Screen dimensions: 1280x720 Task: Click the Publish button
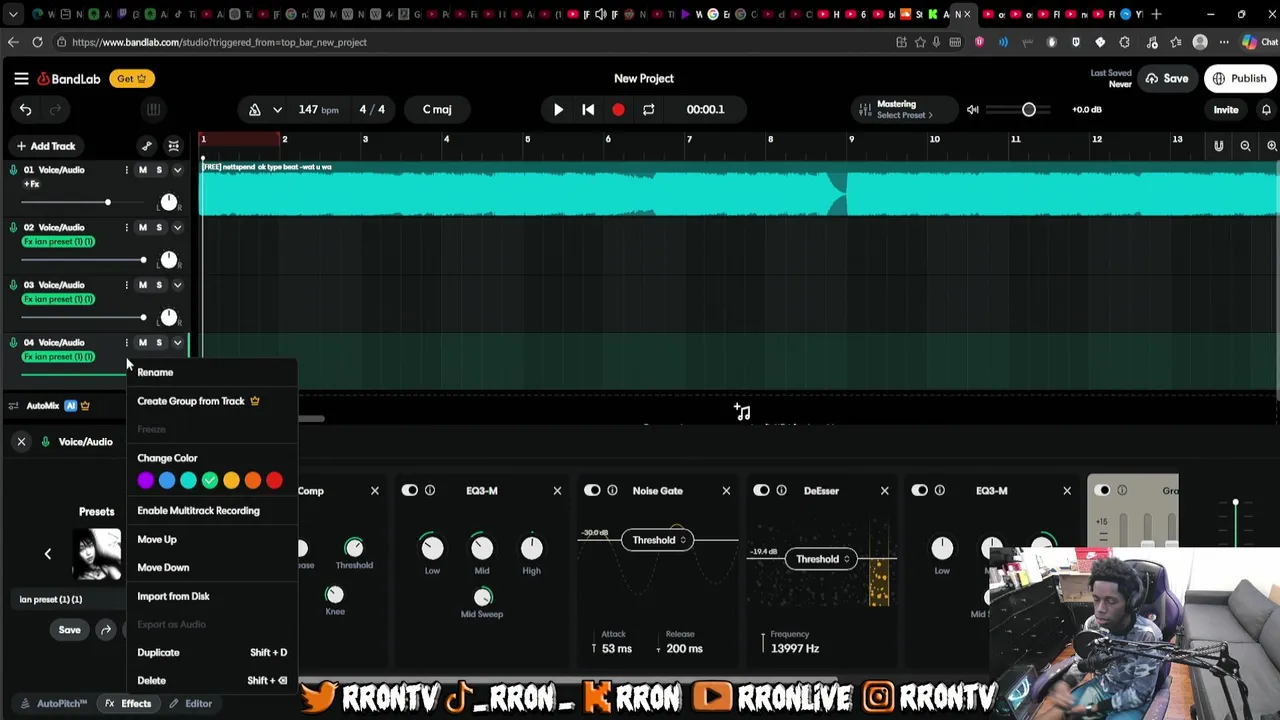1240,79
